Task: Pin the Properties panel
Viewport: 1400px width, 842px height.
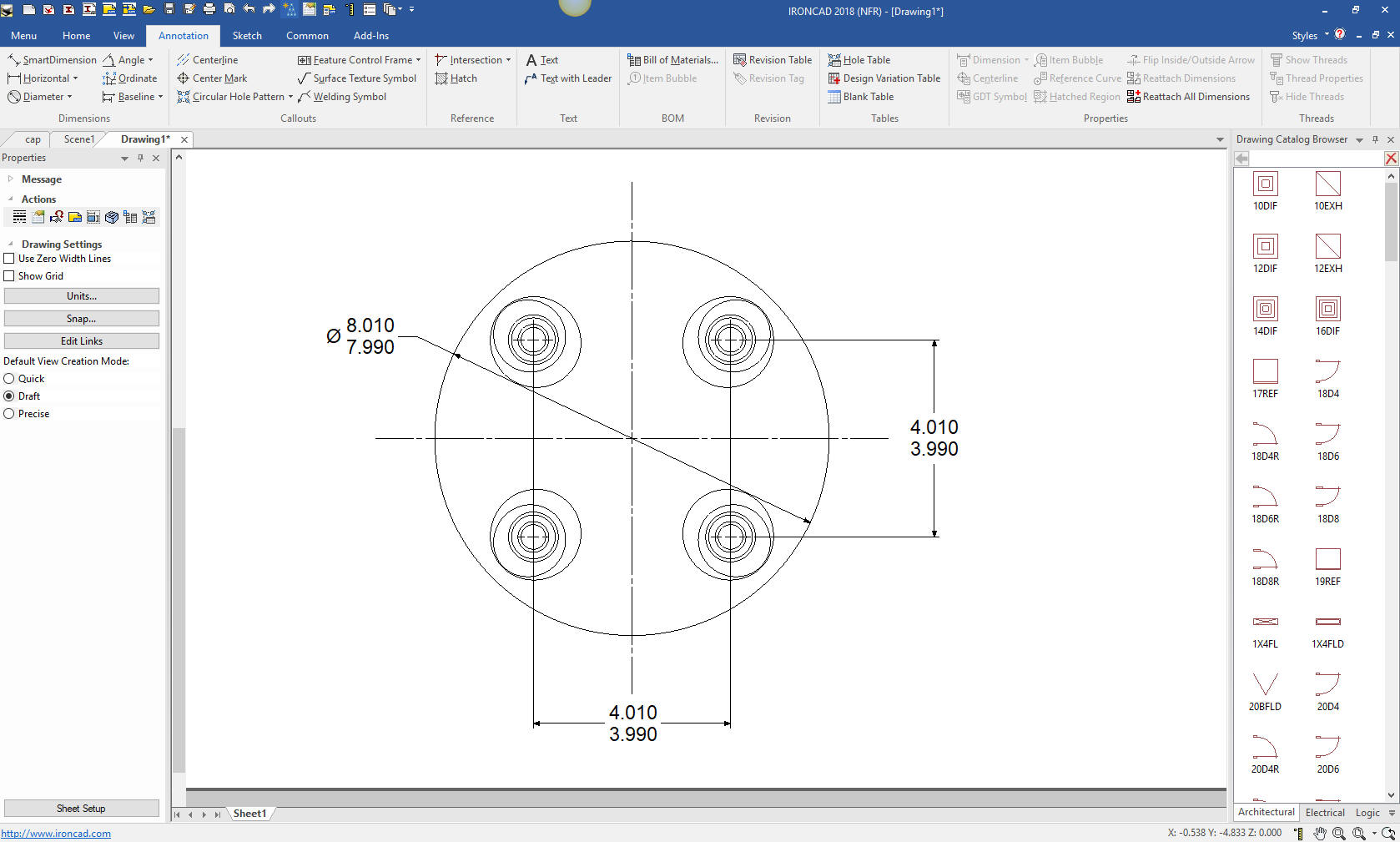Action: tap(140, 158)
